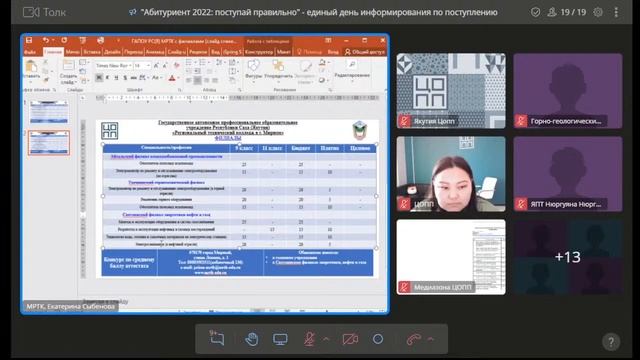Viewport: 640px width, 360px height.
Task: Expand leave-call options chevron
Action: [x=431, y=339]
